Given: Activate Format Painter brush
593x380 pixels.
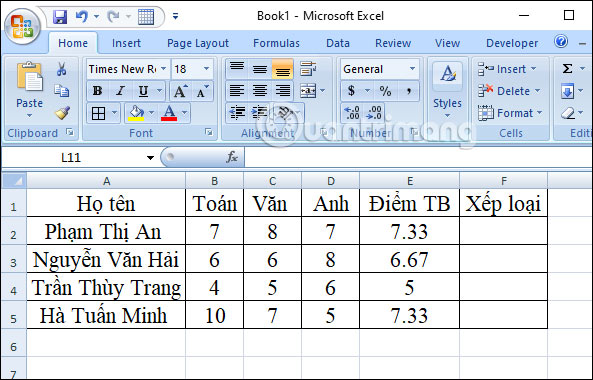Looking at the screenshot, I should tap(62, 113).
